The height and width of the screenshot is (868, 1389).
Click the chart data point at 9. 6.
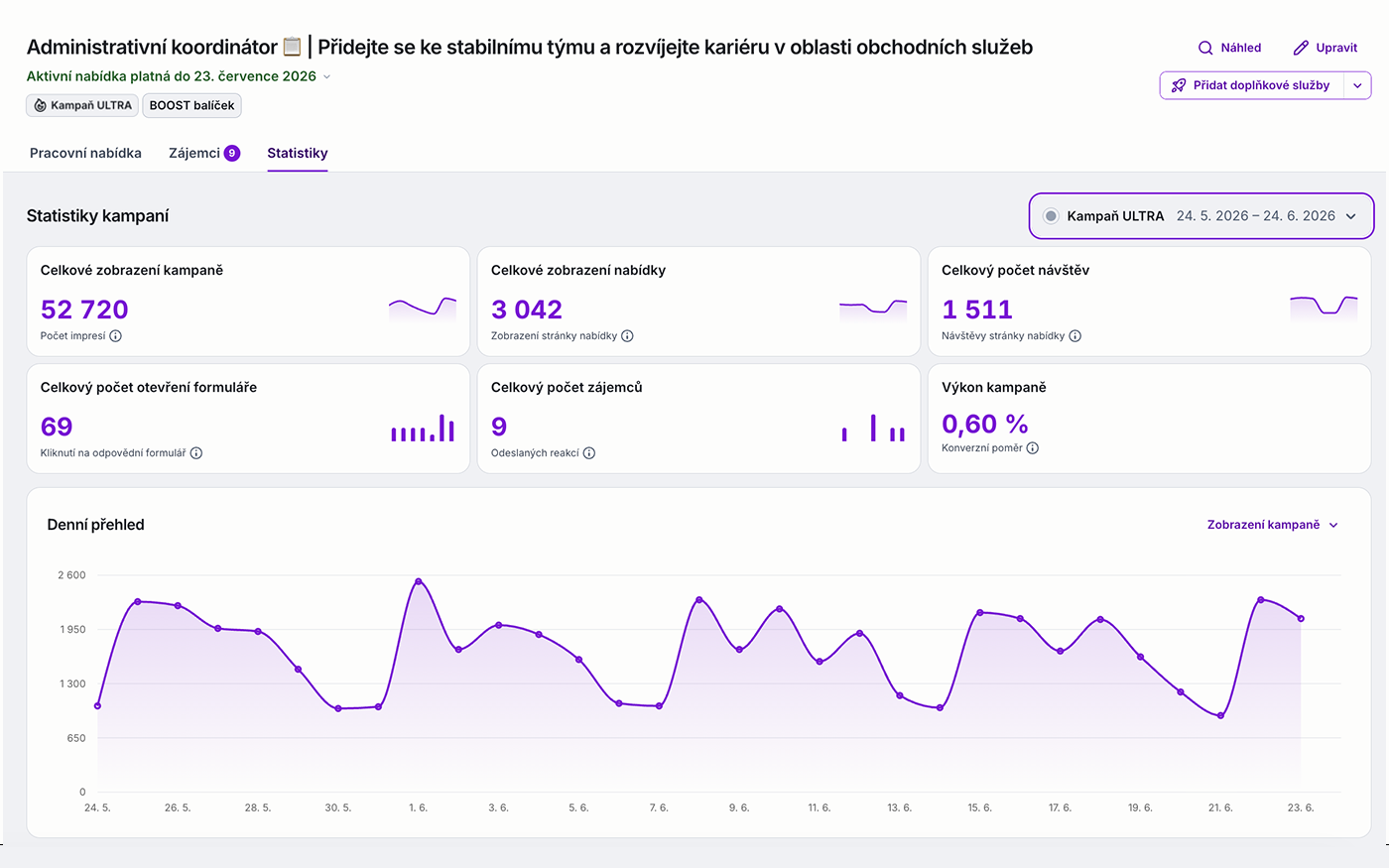click(739, 650)
